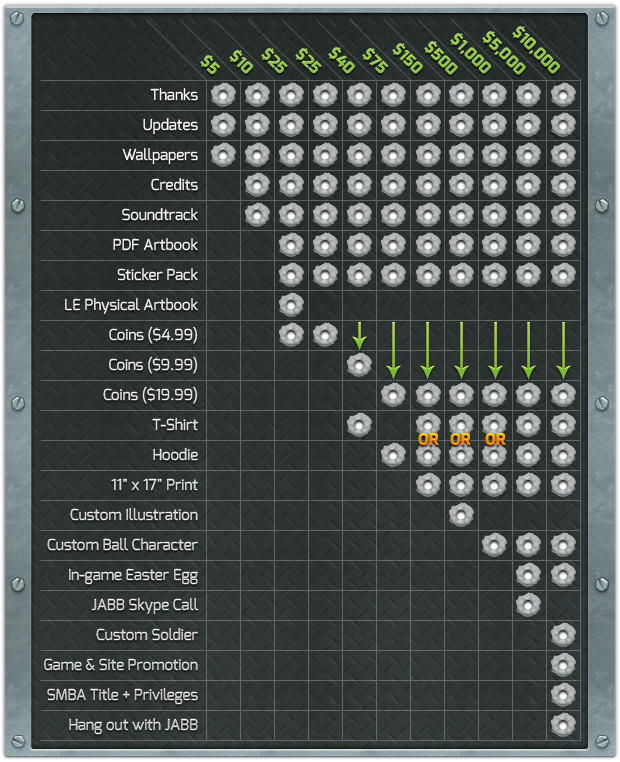Click the LE Physical Artbook bullet marker
The height and width of the screenshot is (762, 620).
tap(291, 305)
